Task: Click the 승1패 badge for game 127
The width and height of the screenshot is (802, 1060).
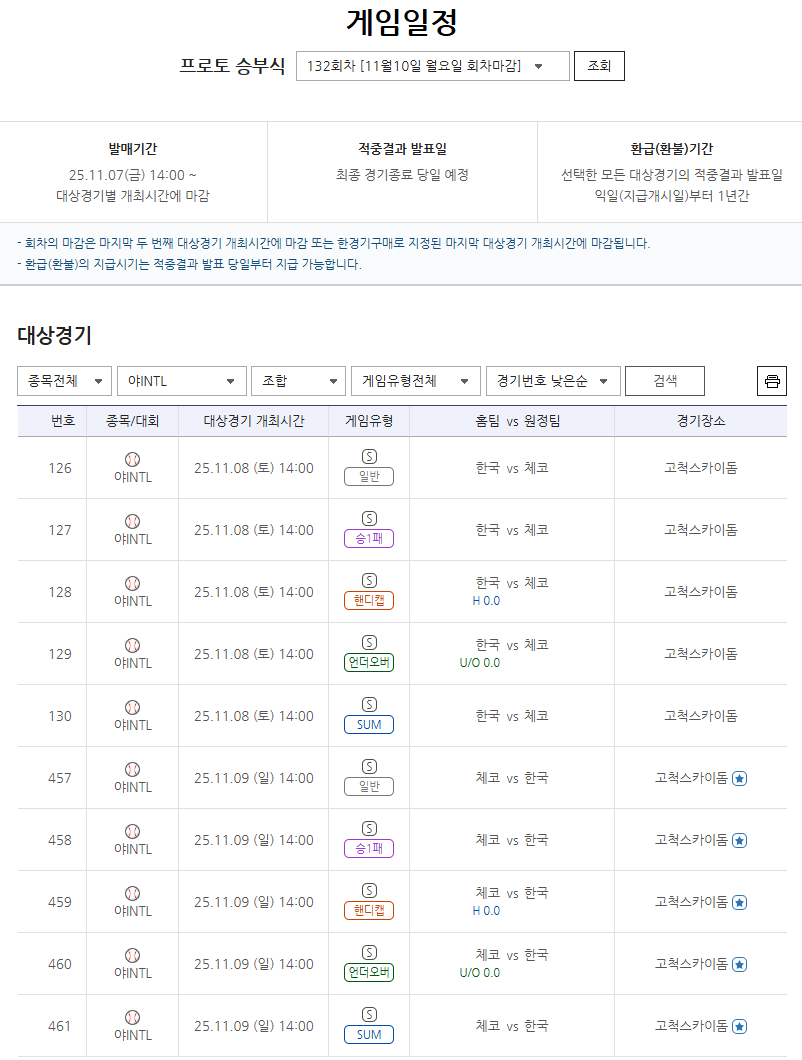Action: pyautogui.click(x=368, y=539)
